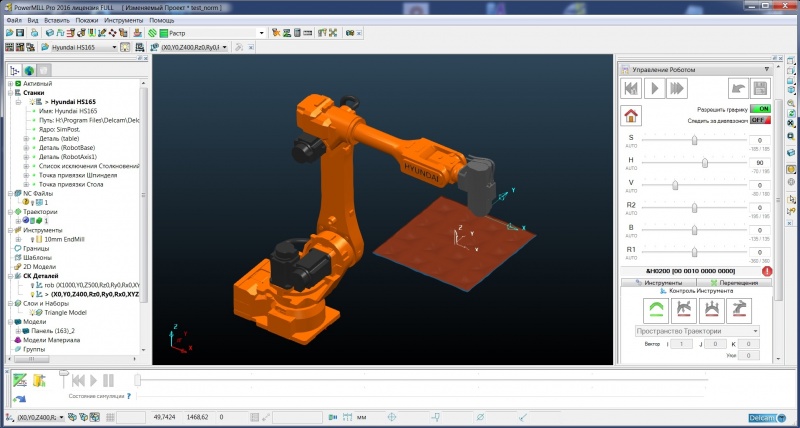Open the Инструменты menu

pyautogui.click(x=123, y=20)
